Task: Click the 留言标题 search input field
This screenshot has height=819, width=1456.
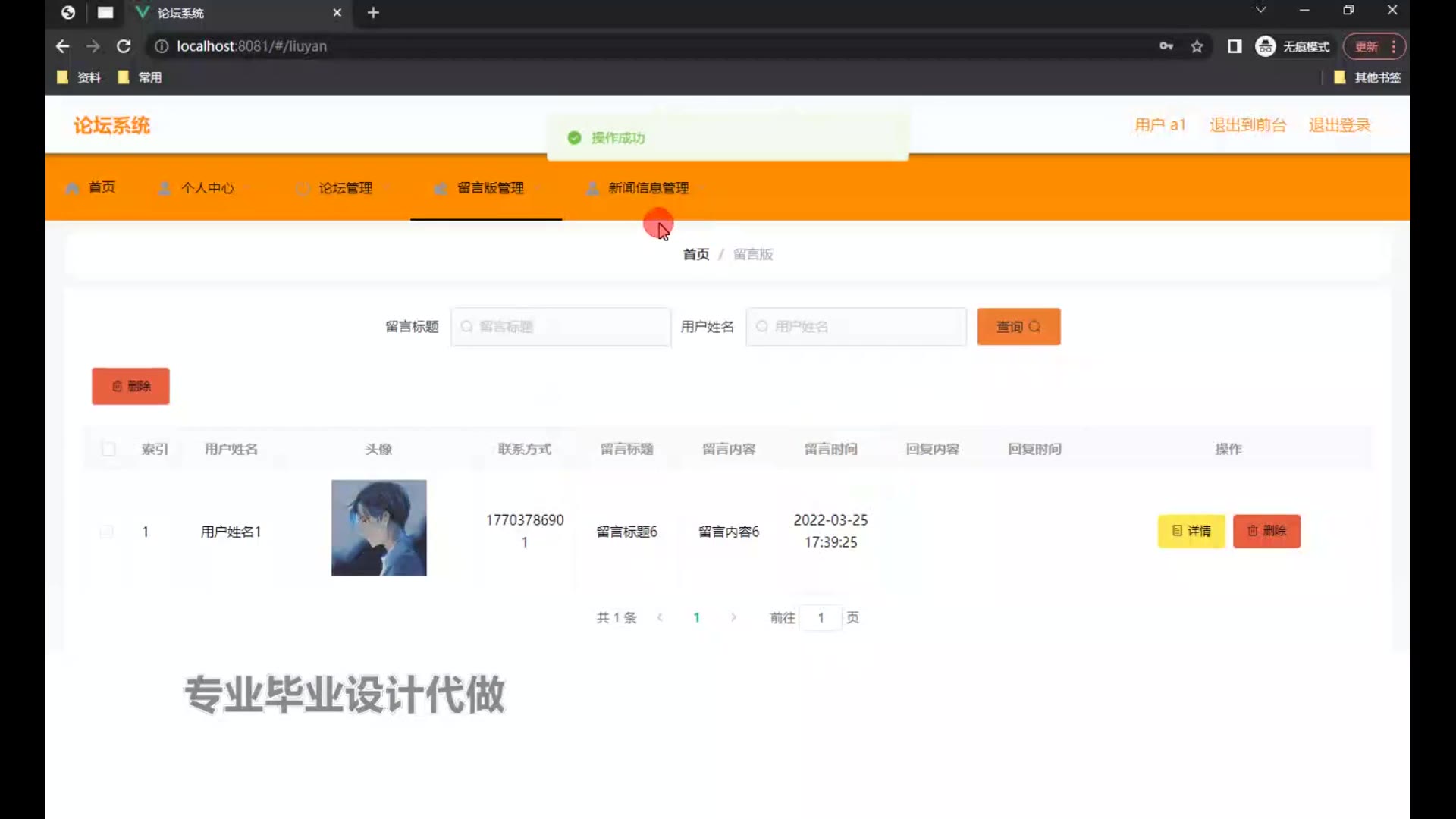Action: (x=561, y=327)
